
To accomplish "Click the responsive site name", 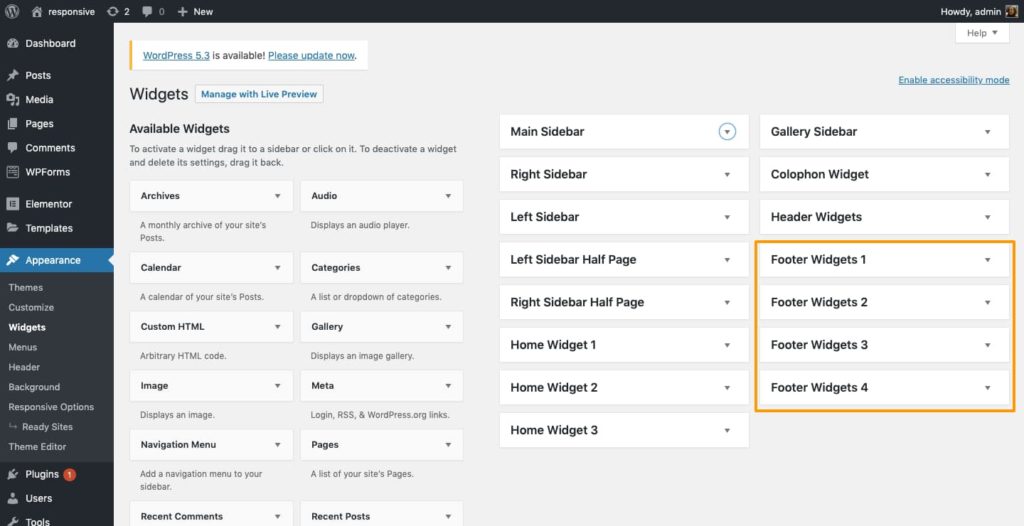I will pos(71,12).
